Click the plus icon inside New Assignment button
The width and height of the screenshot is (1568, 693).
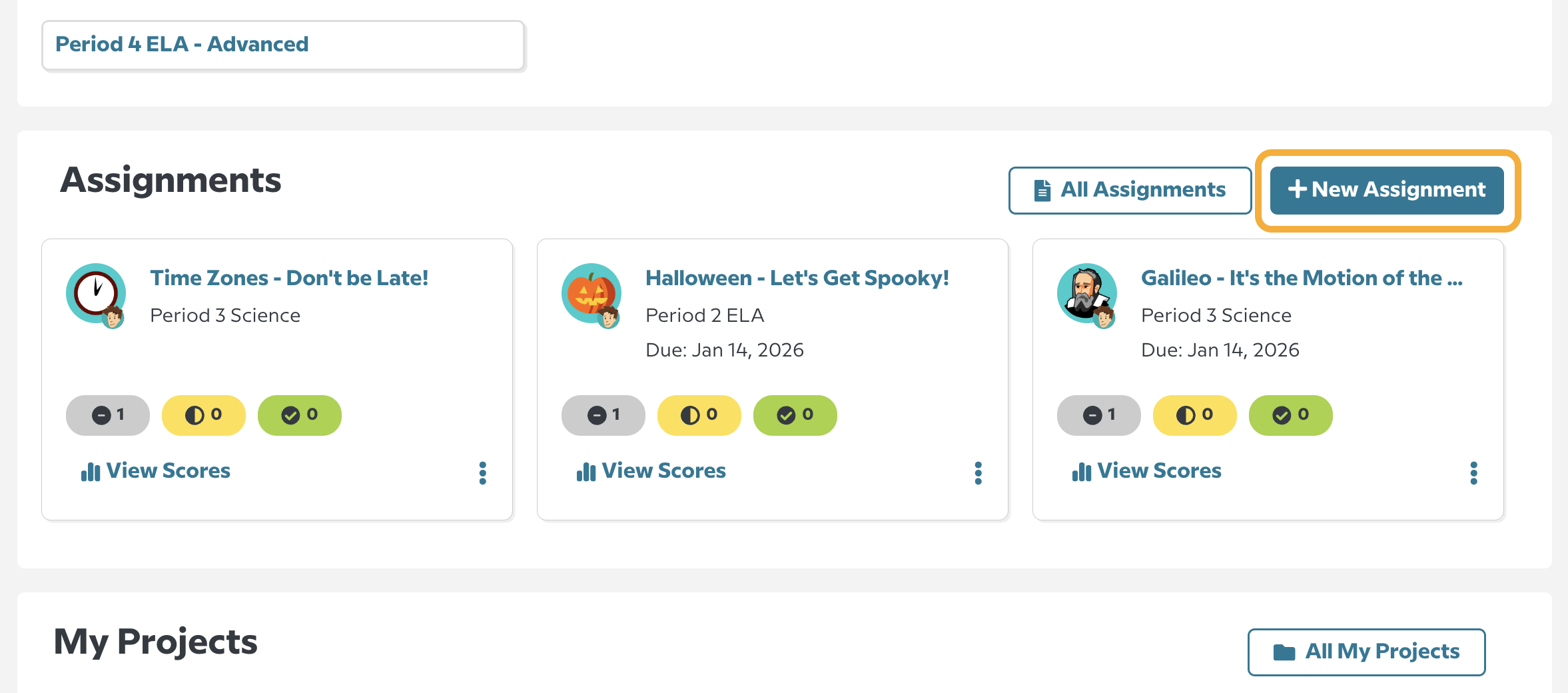[1298, 190]
